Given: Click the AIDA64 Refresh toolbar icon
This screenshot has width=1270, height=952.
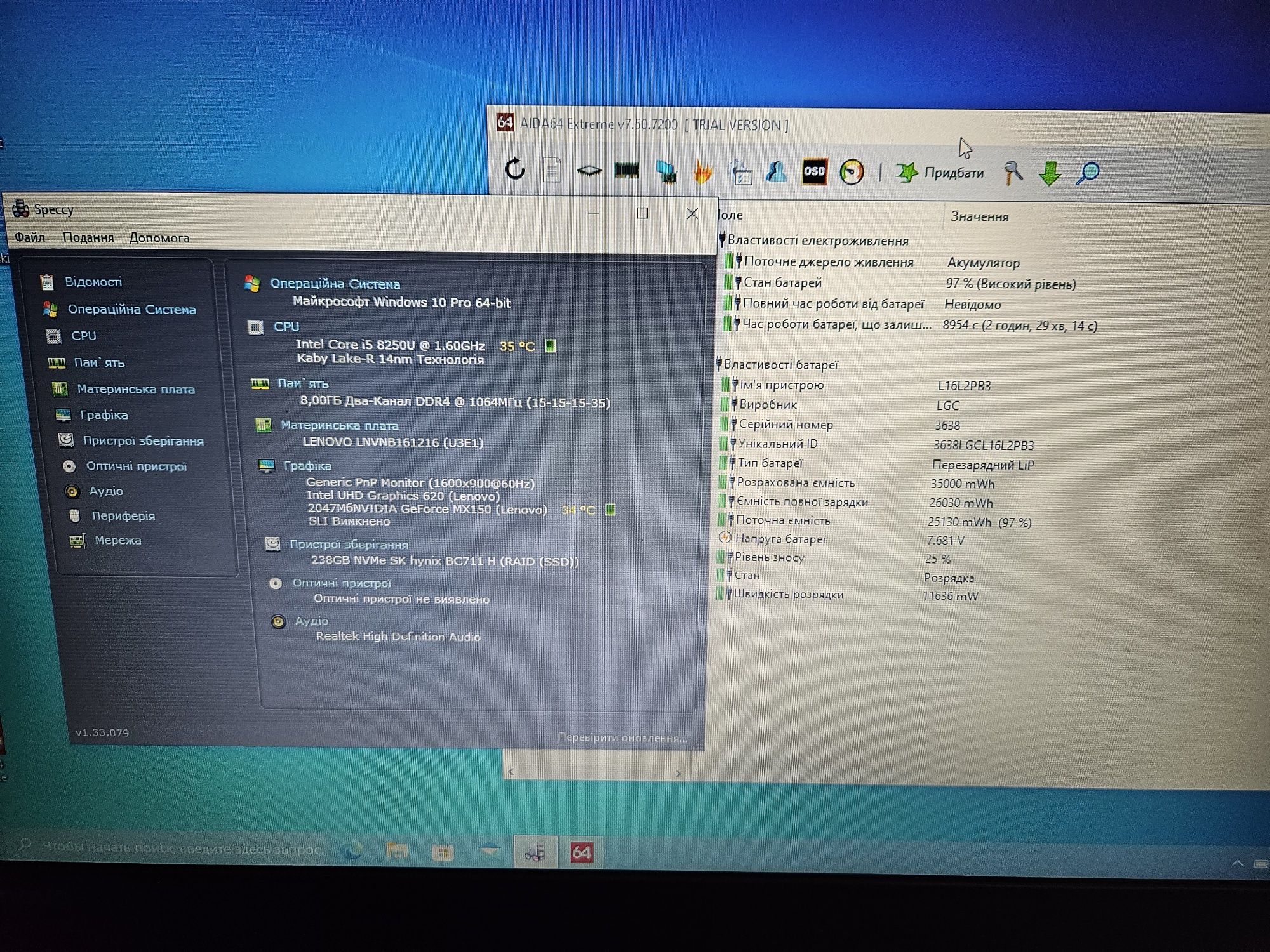Looking at the screenshot, I should coord(515,169).
